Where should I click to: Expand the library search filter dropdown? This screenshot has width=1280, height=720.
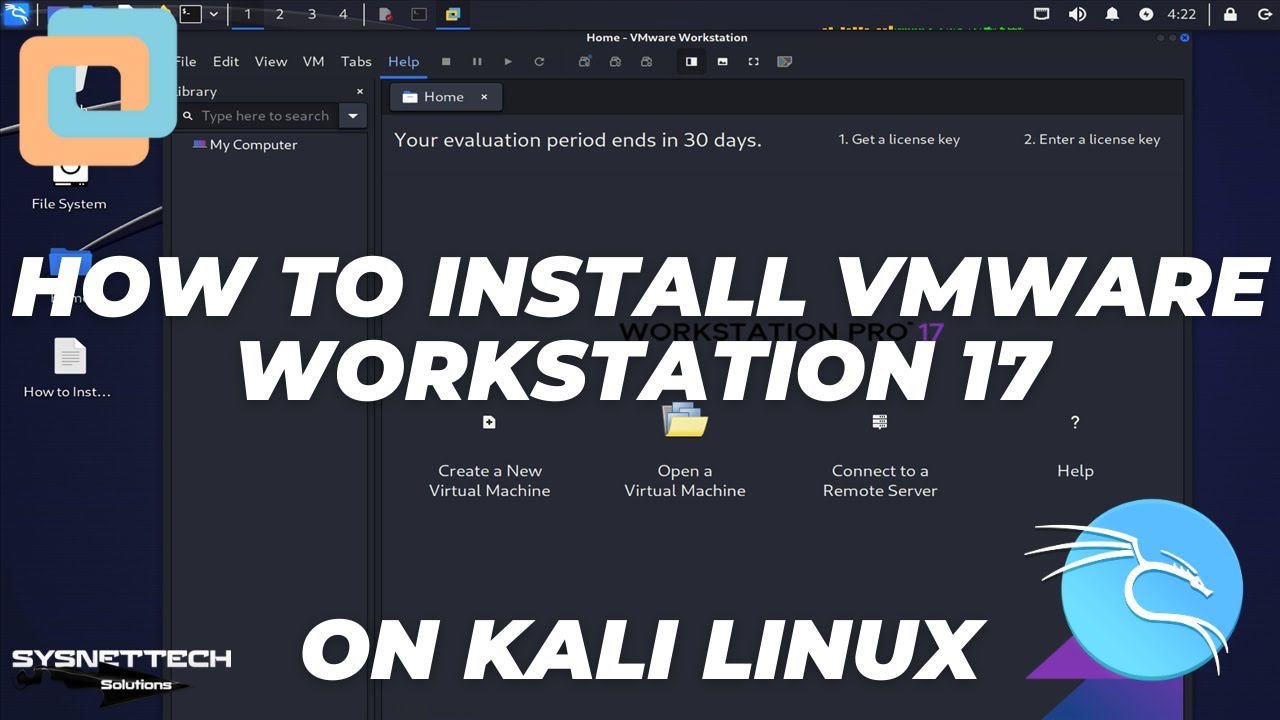click(352, 116)
